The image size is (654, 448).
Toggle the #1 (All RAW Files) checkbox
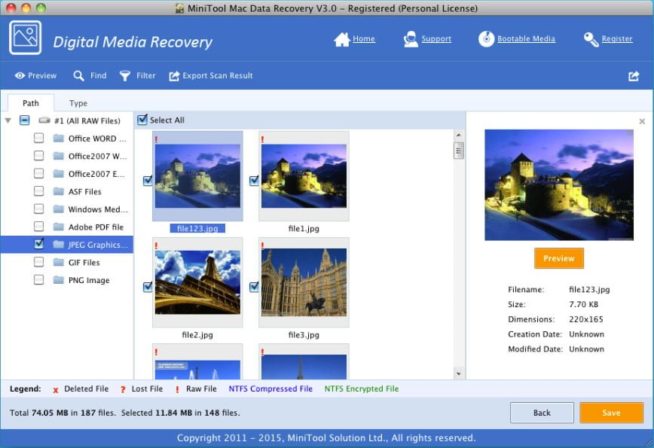tap(25, 121)
